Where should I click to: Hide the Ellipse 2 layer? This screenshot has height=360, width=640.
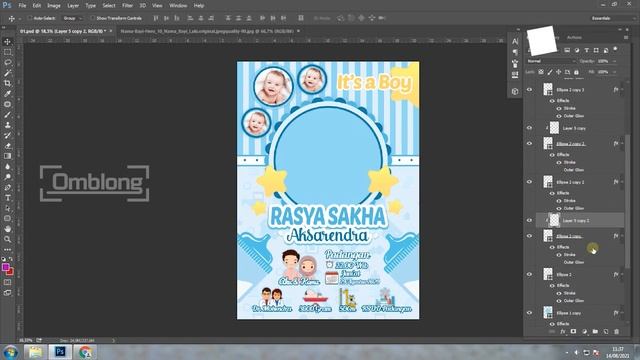[x=529, y=274]
